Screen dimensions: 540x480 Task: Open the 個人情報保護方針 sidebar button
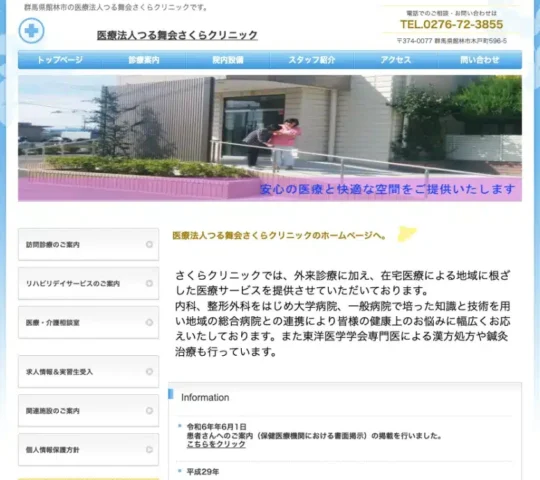(x=89, y=450)
